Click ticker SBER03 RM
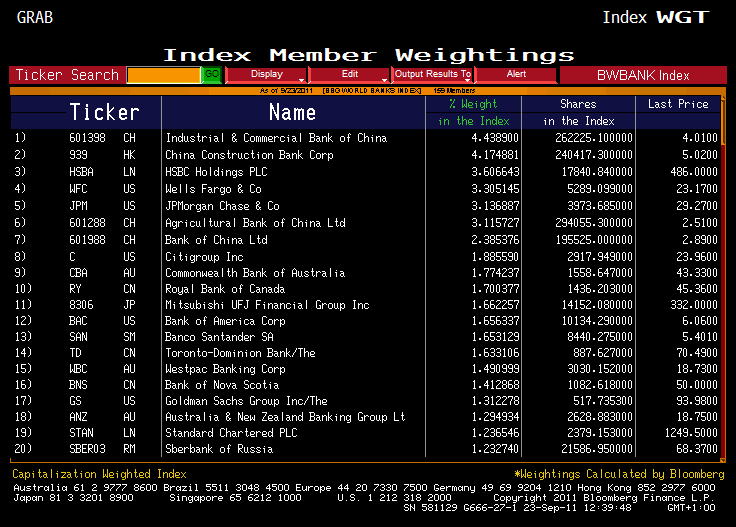 (x=102, y=449)
